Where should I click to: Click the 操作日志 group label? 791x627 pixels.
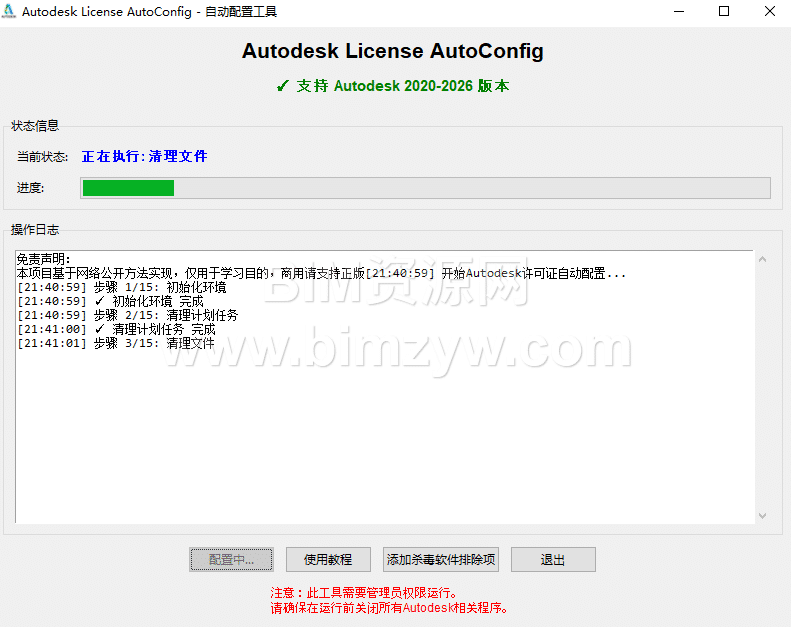[x=35, y=230]
